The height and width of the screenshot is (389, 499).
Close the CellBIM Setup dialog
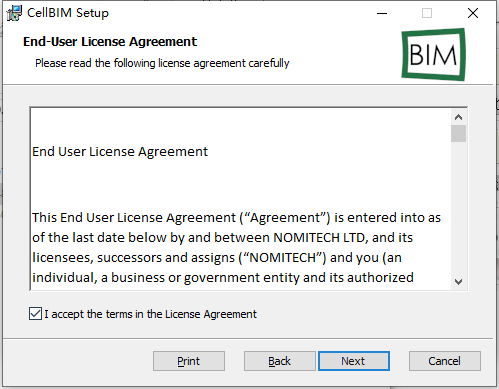473,13
